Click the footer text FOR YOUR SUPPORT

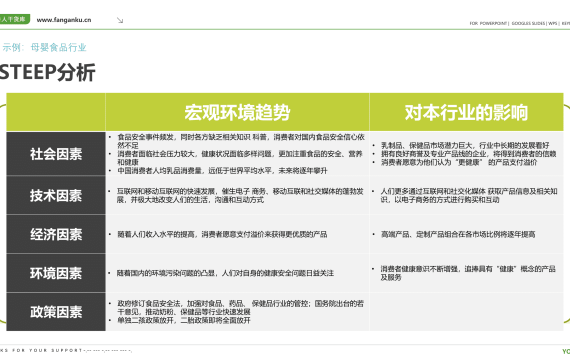click(47, 350)
